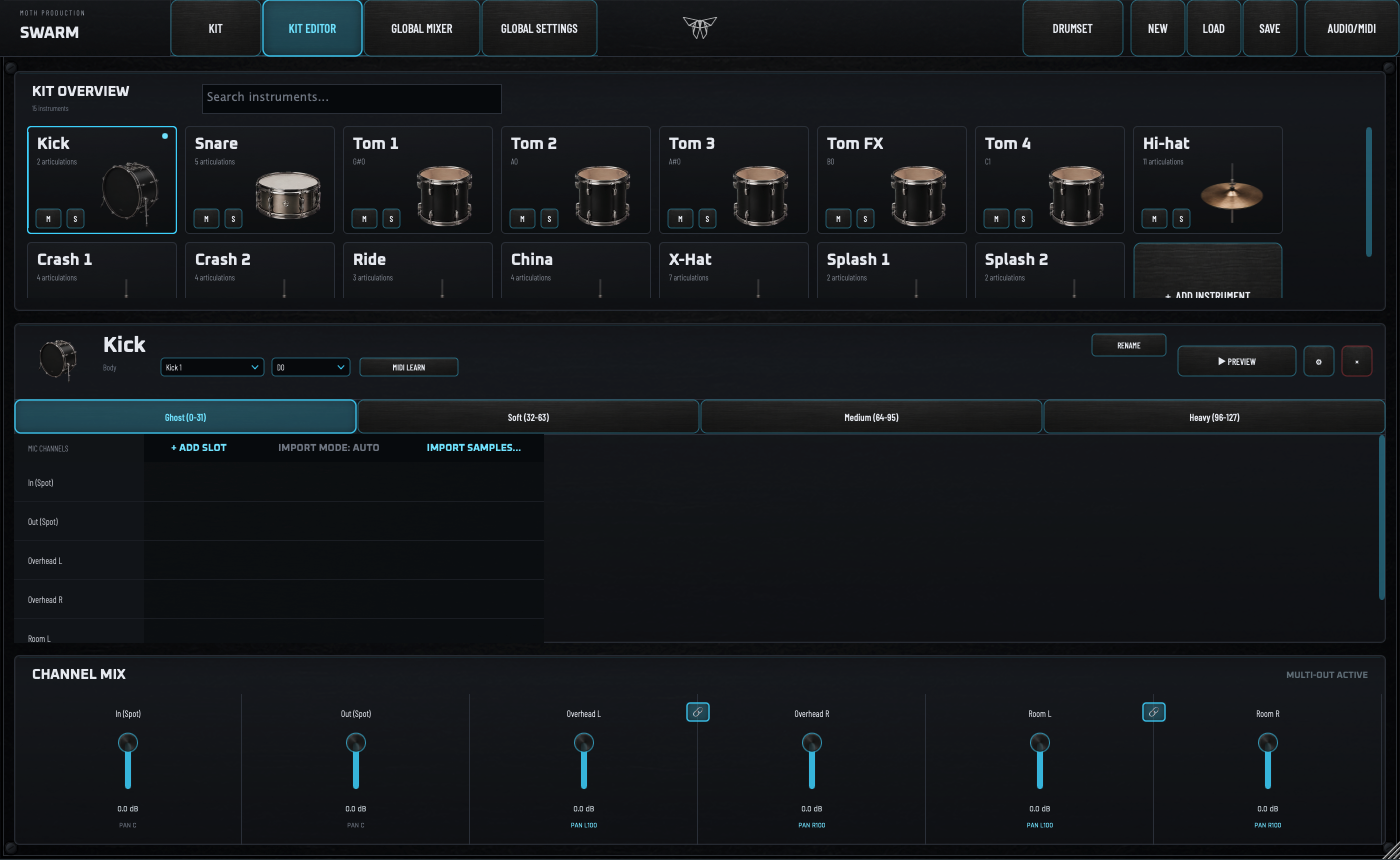Click the NEW button
Screen dimensions: 1400x860
click(1158, 28)
